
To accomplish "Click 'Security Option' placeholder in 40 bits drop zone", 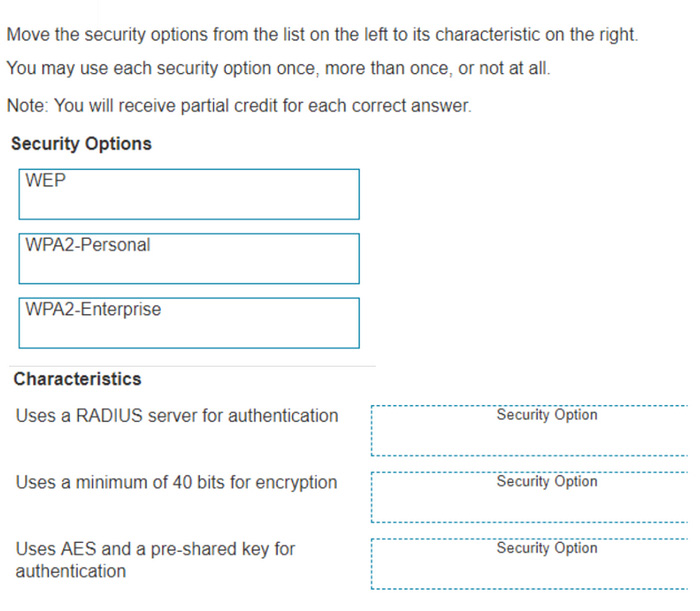I will click(547, 481).
